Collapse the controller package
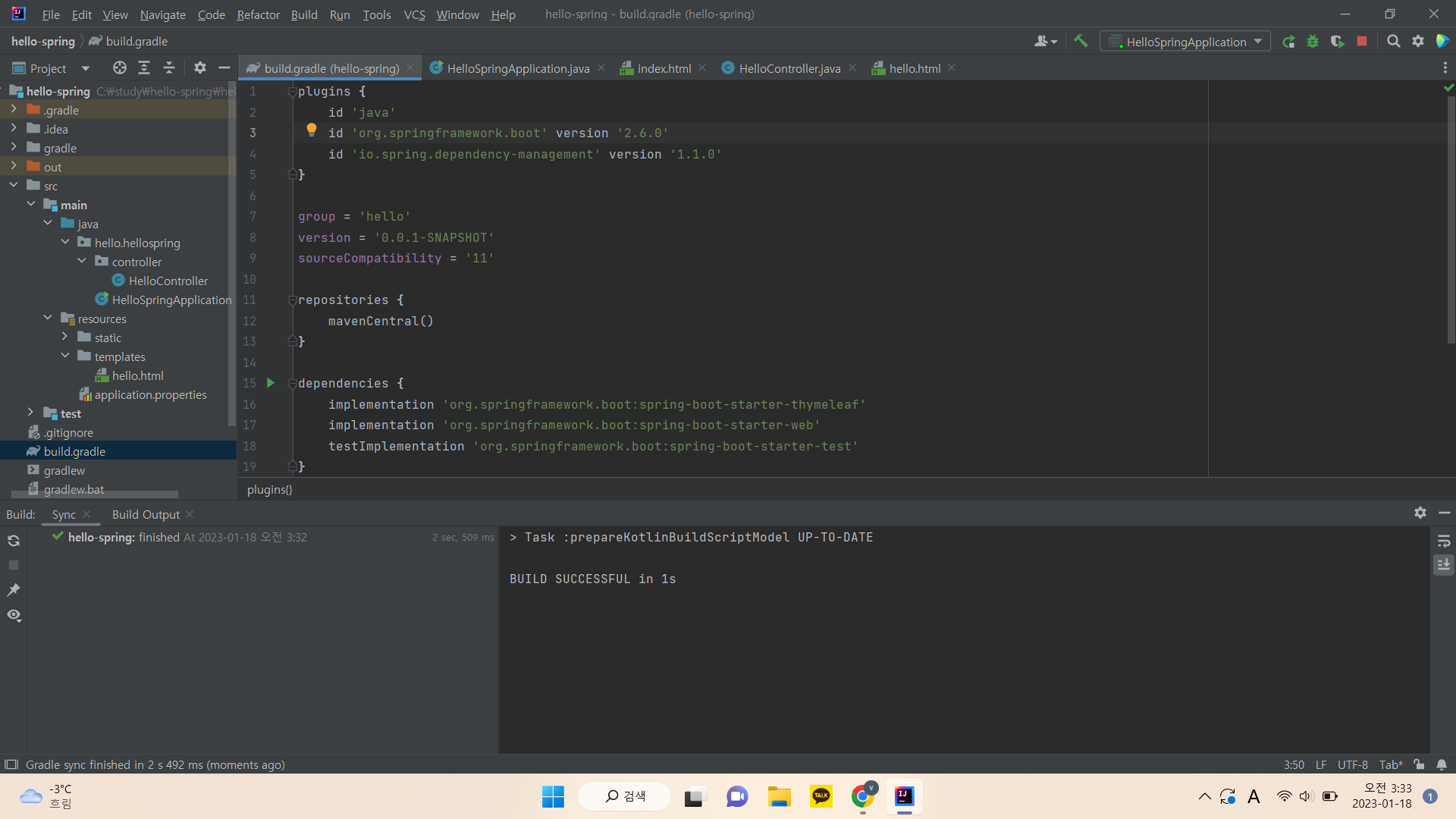The height and width of the screenshot is (819, 1456). click(82, 261)
